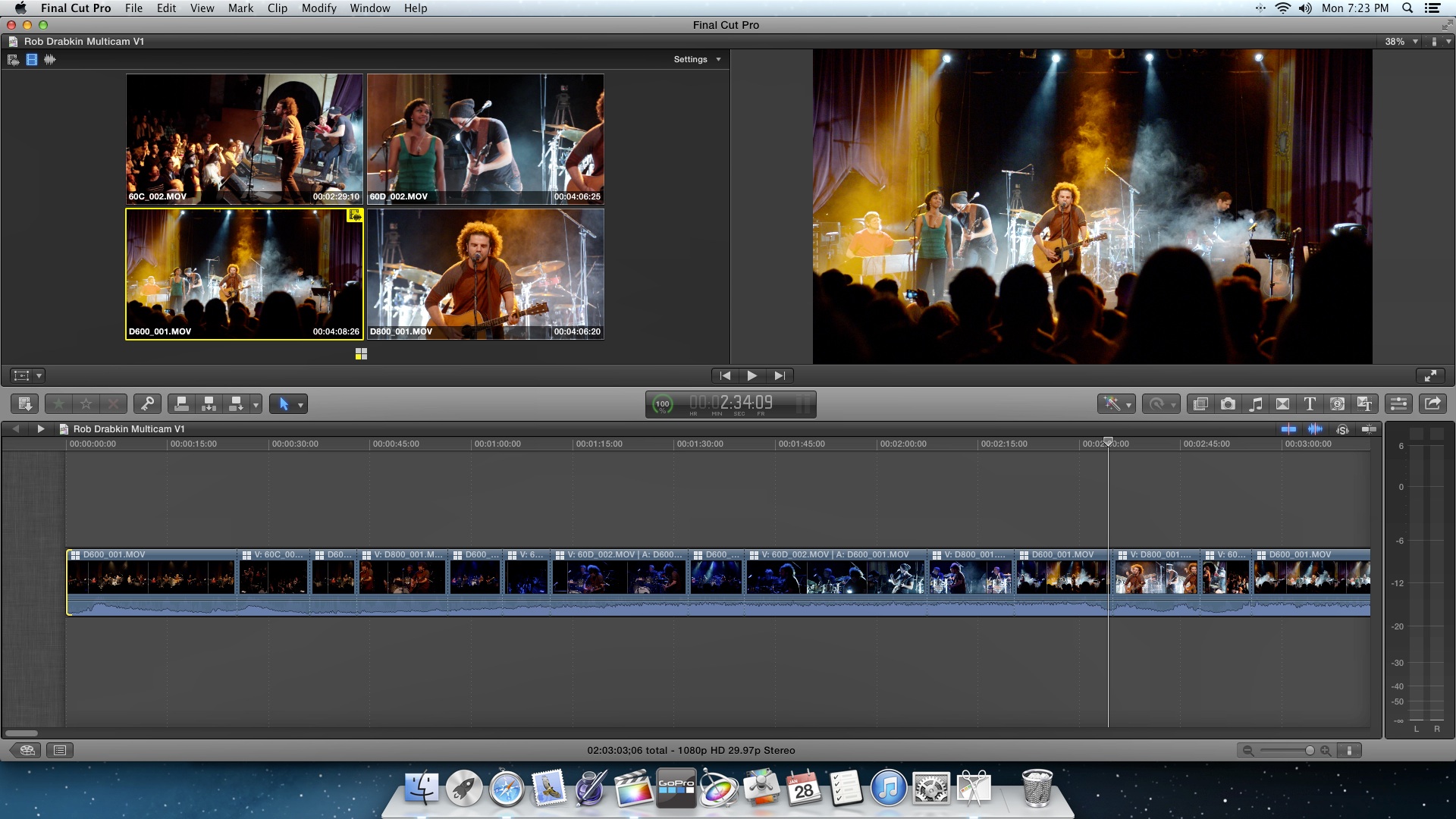
Task: Mark selection as Favorite (green star)
Action: (58, 404)
